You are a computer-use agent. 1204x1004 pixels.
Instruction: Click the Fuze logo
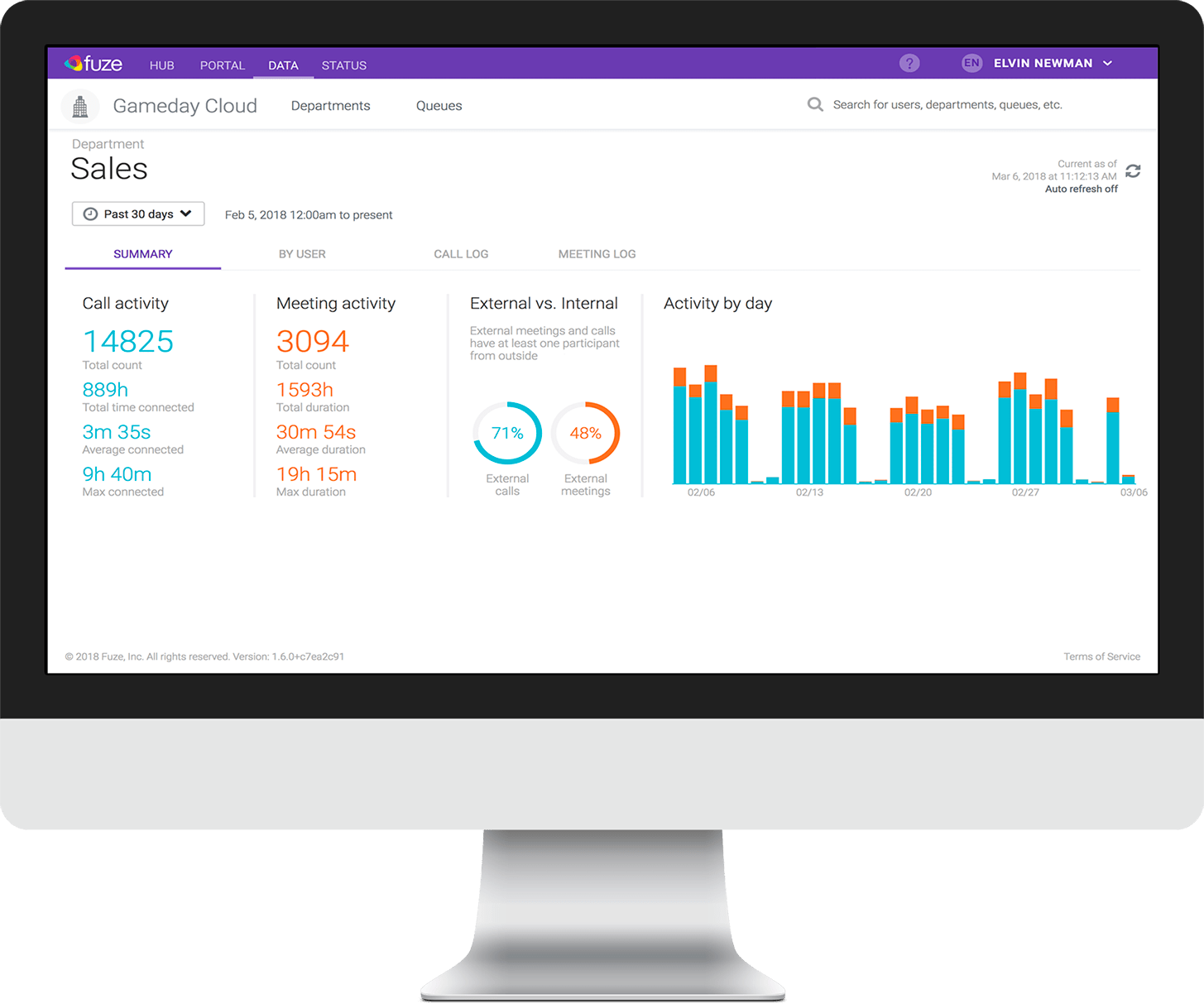click(x=94, y=64)
